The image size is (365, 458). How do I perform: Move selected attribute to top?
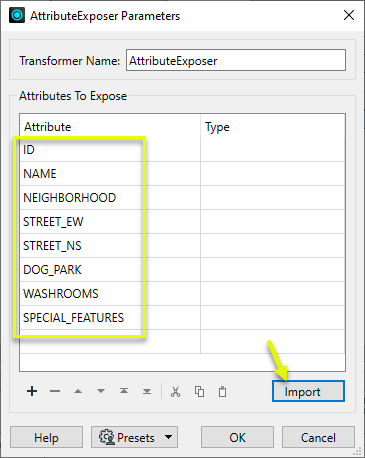click(124, 391)
